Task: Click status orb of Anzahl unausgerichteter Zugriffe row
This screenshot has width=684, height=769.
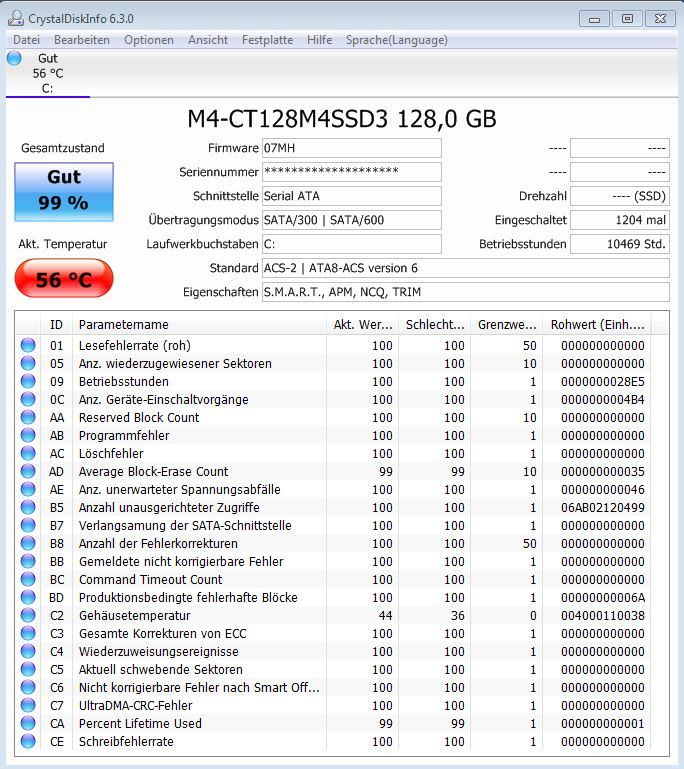Action: pyautogui.click(x=28, y=507)
